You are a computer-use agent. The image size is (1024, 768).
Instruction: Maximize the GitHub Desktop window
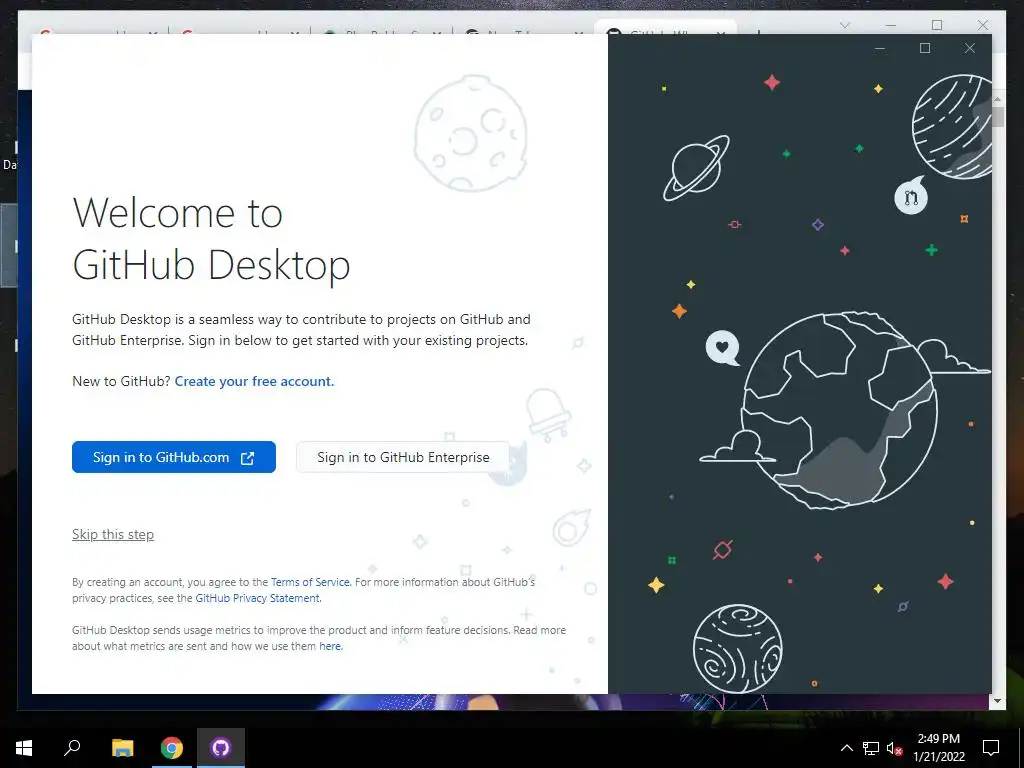925,48
